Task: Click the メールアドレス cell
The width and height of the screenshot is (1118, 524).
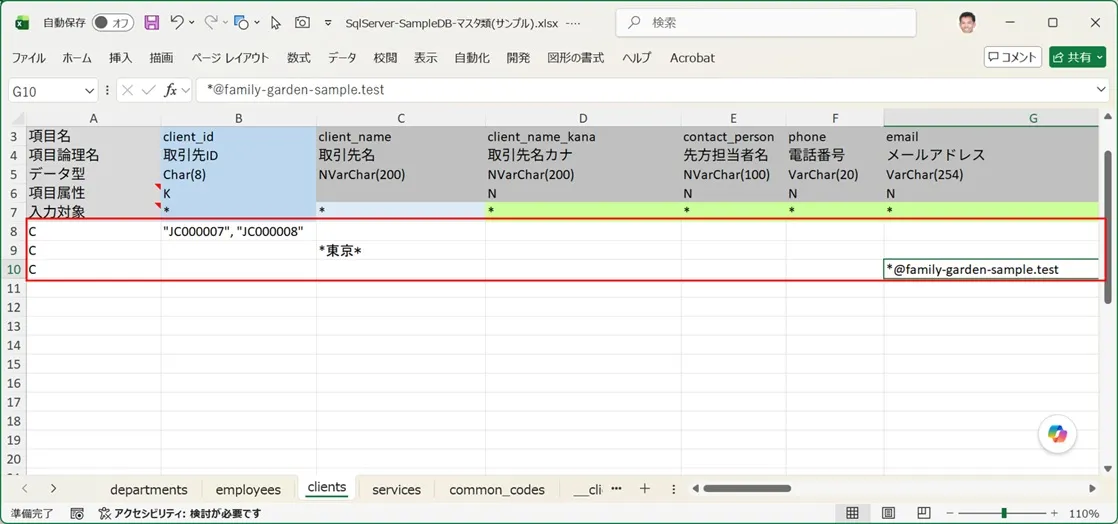Action: [991, 155]
